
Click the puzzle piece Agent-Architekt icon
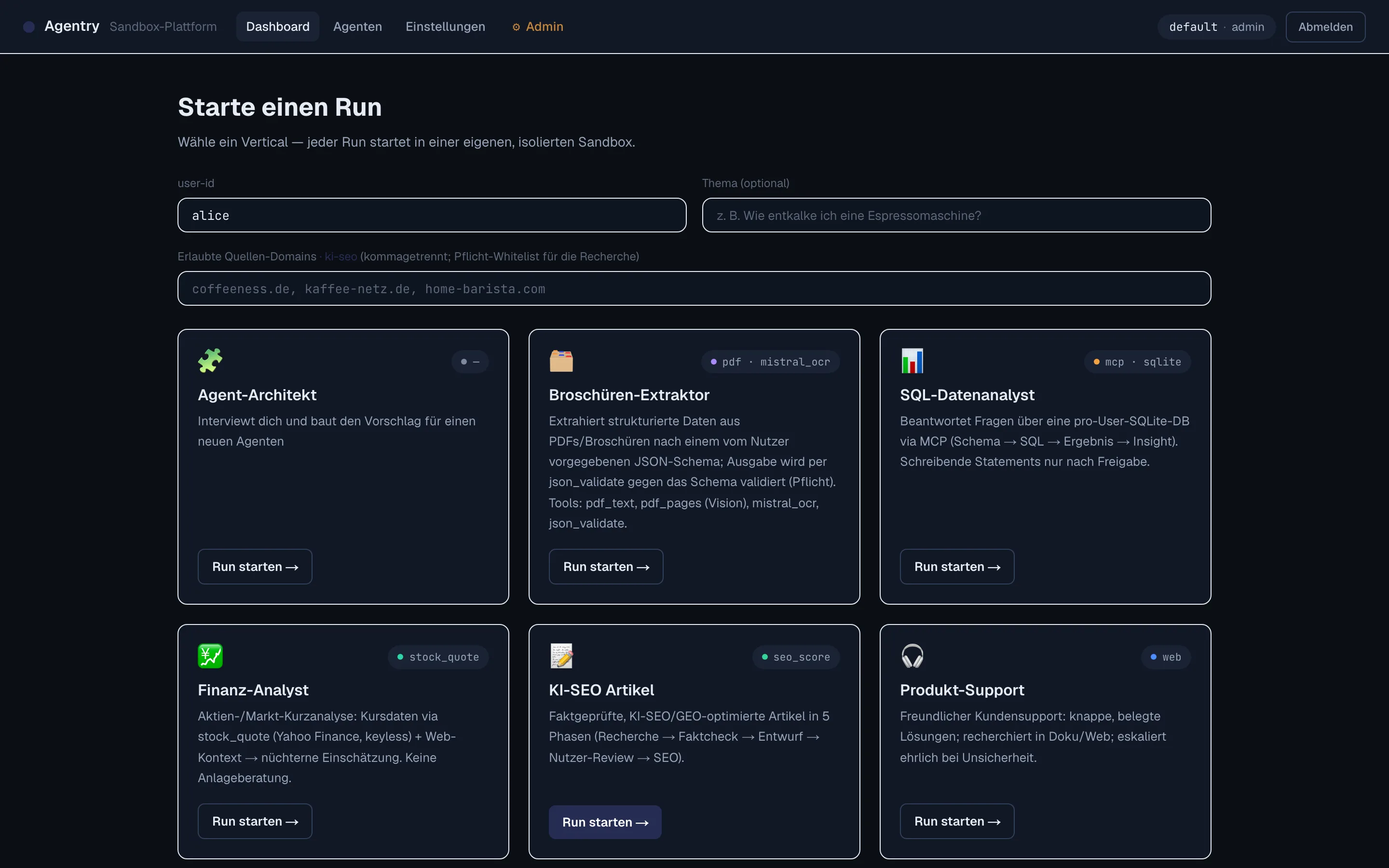coord(210,361)
